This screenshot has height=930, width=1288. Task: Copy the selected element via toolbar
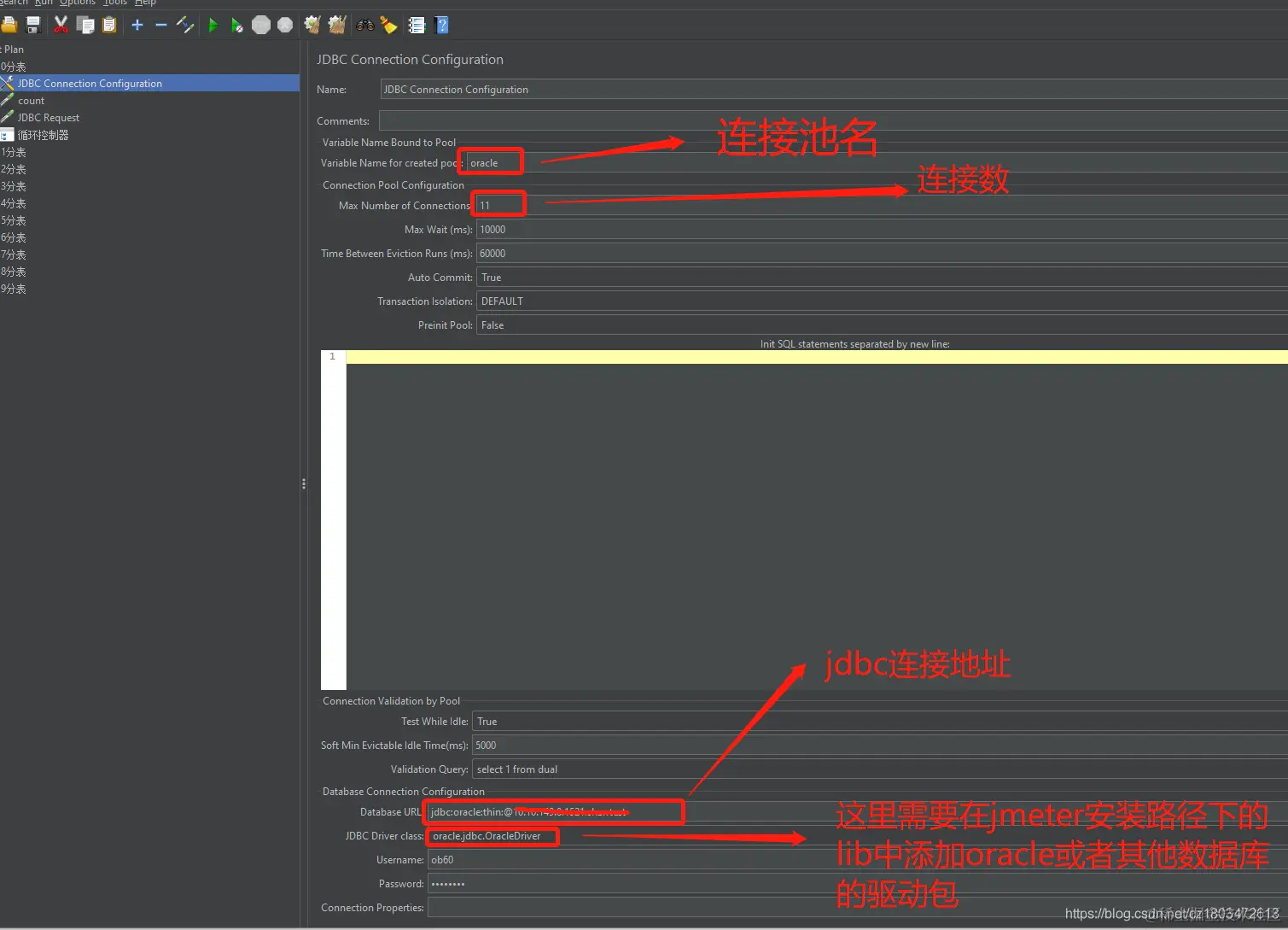coord(85,25)
